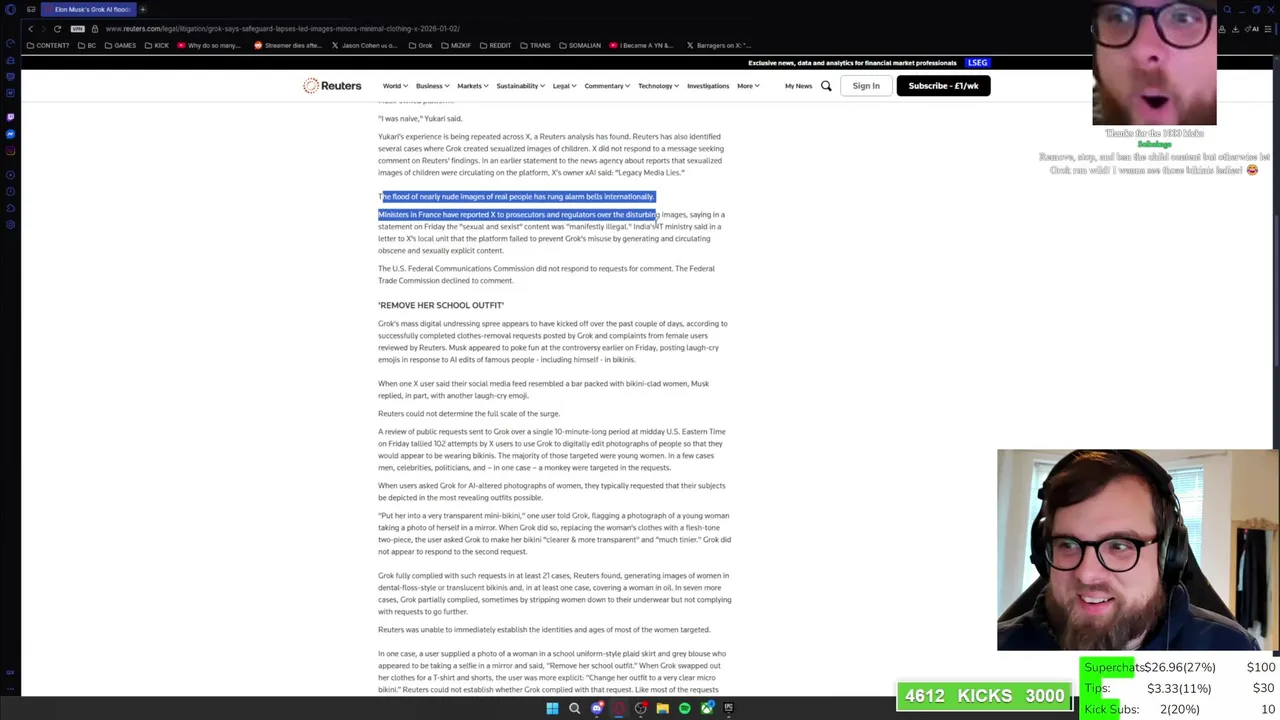This screenshot has height=720, width=1280.
Task: Switch to Opera GX in the taskbar
Action: [x=619, y=708]
